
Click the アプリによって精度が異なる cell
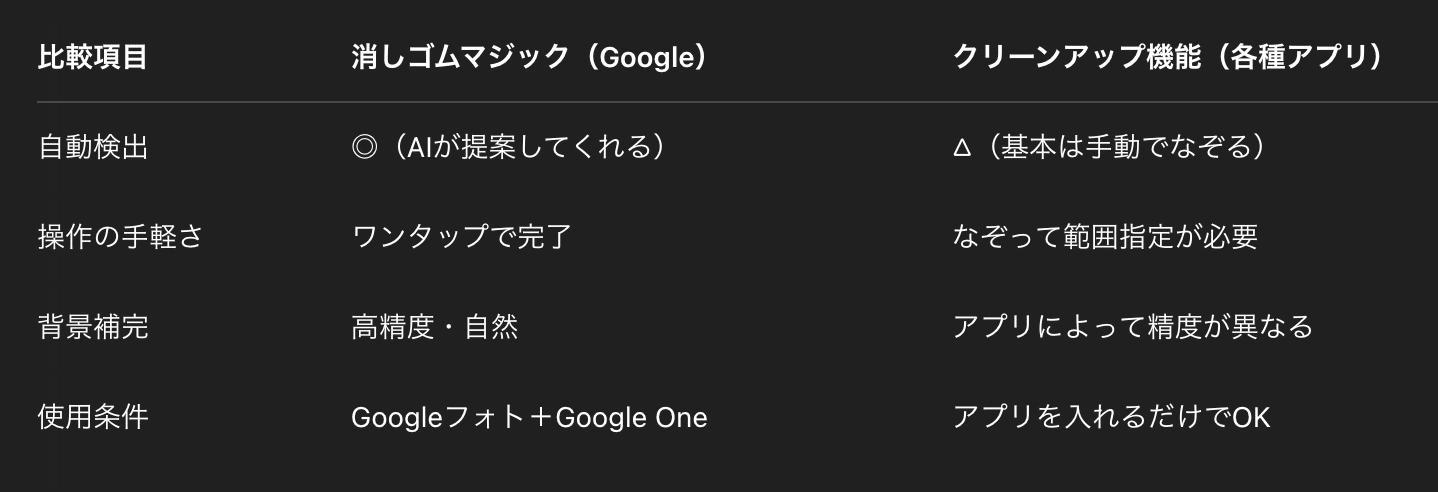point(1132,326)
